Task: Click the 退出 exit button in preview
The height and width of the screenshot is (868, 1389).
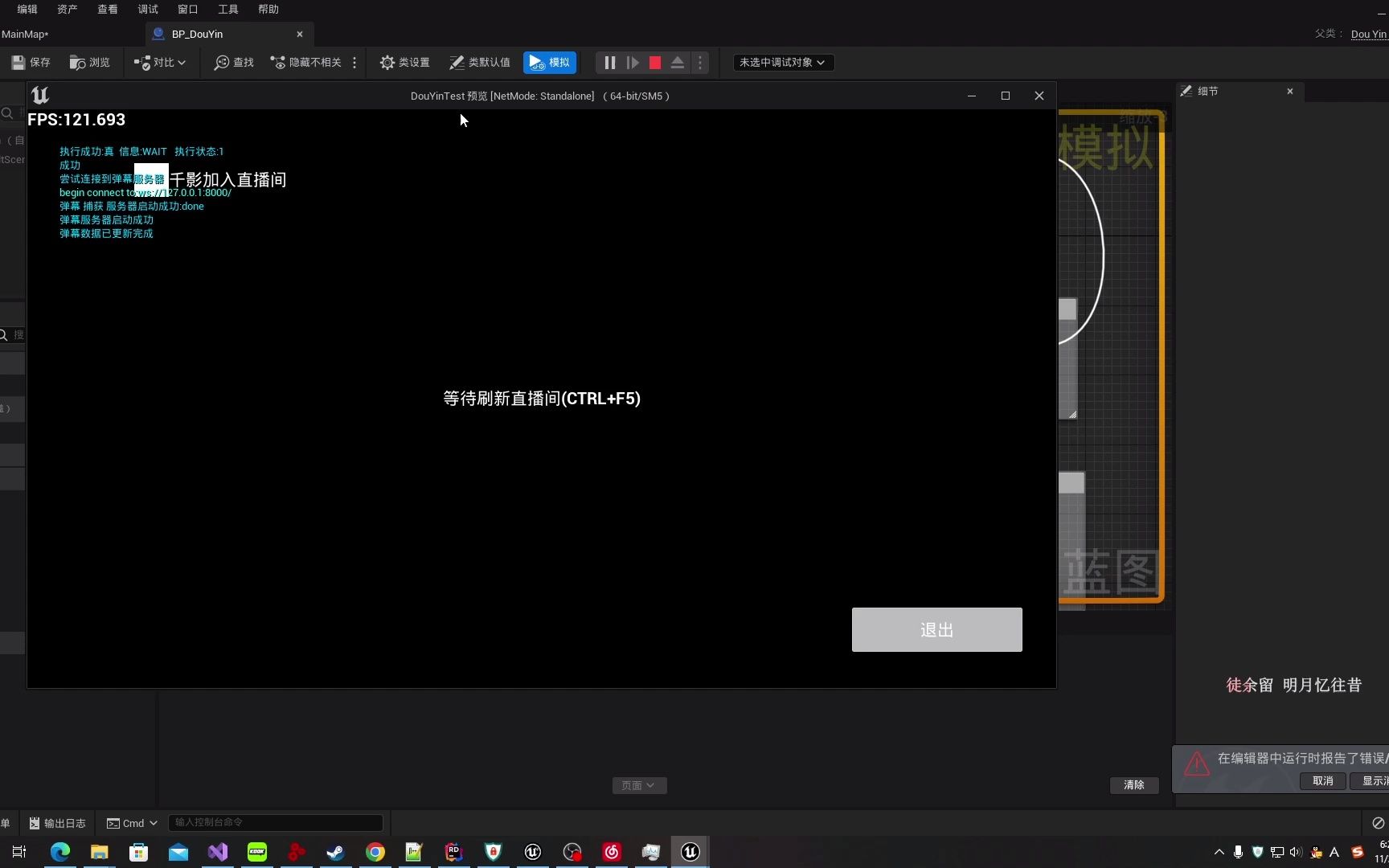Action: click(x=937, y=630)
